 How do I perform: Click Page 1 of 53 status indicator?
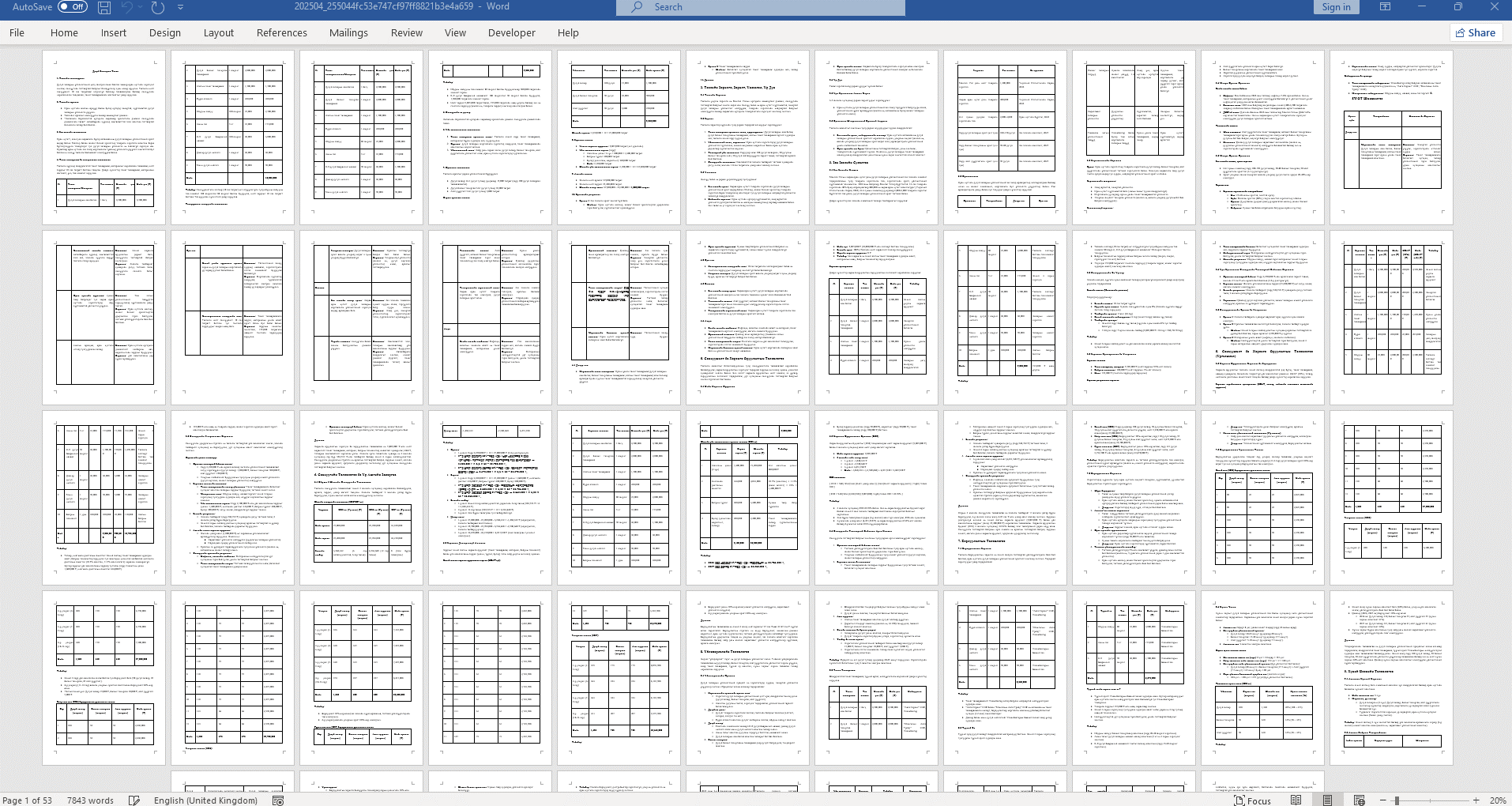[27, 800]
